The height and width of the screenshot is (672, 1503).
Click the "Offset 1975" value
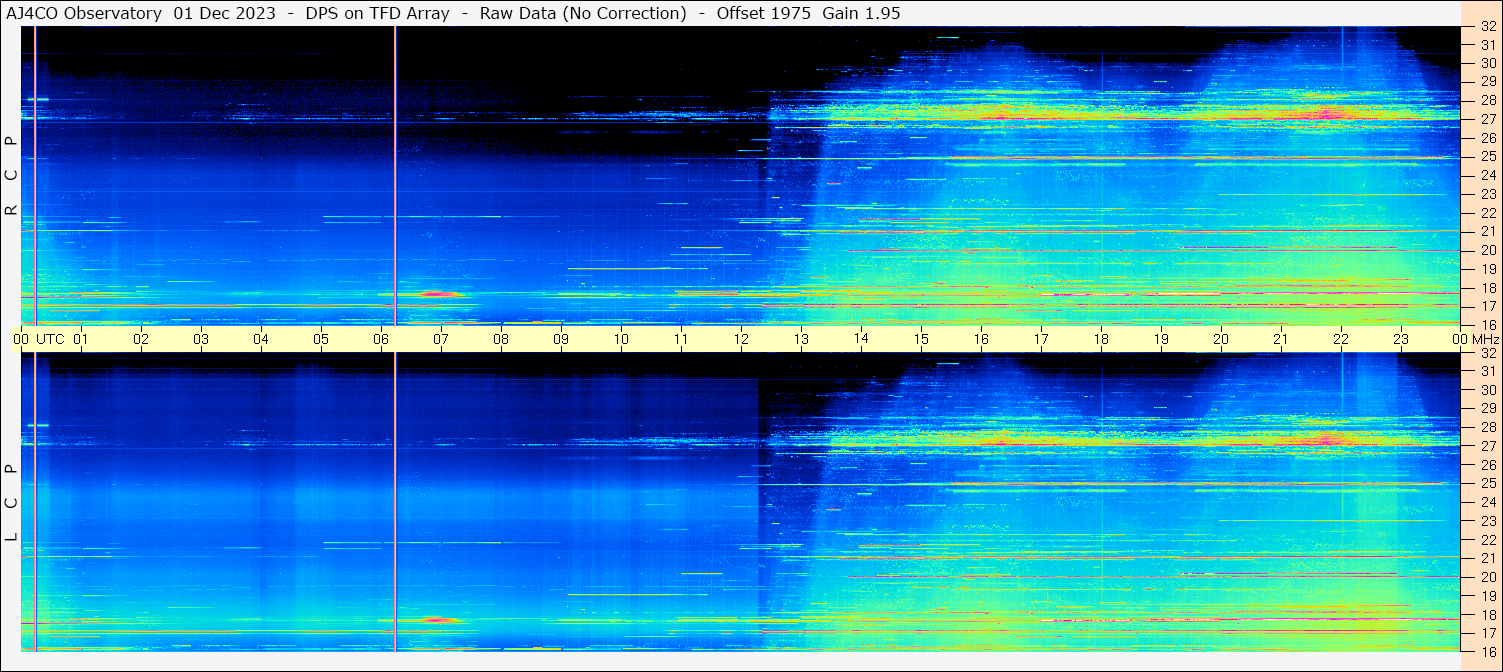[764, 13]
